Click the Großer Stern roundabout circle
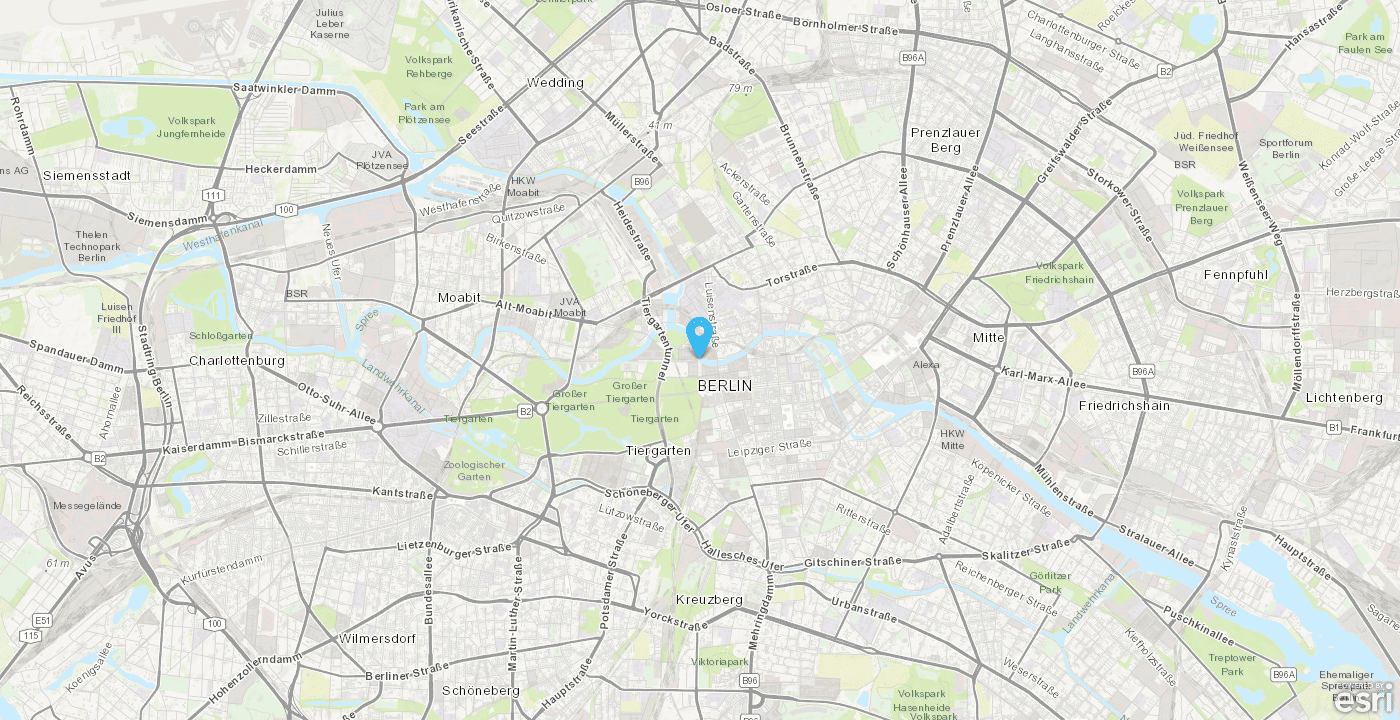The height and width of the screenshot is (720, 1400). (541, 408)
